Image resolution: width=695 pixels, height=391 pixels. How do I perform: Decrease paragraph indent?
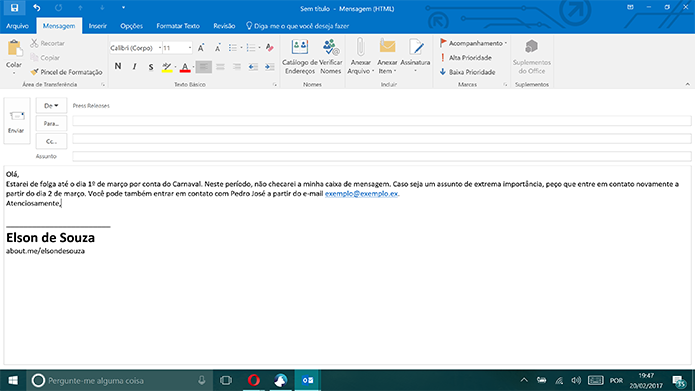(253, 67)
